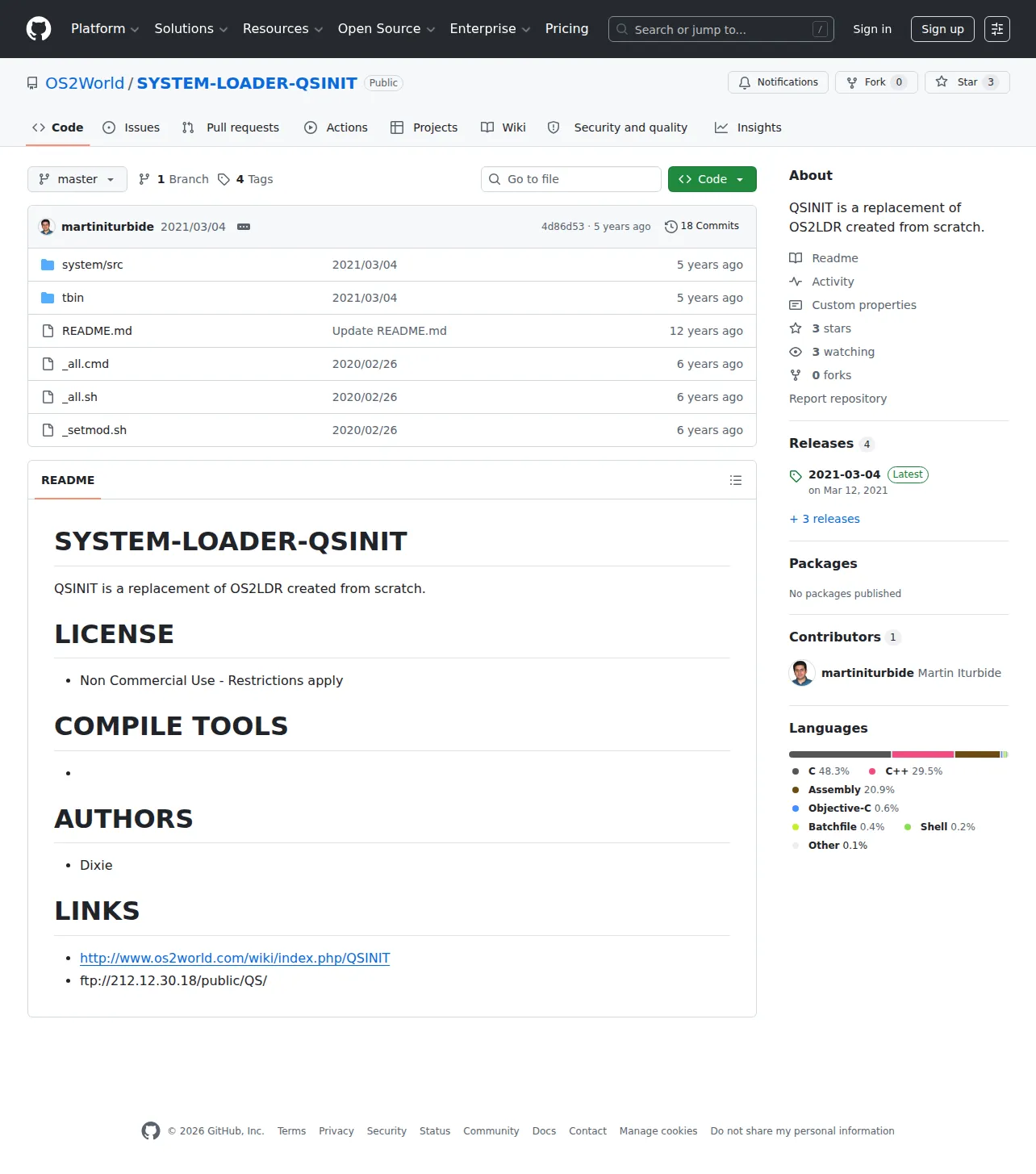The image size is (1036, 1174).
Task: Switch to the Wiki tab
Action: [x=503, y=127]
